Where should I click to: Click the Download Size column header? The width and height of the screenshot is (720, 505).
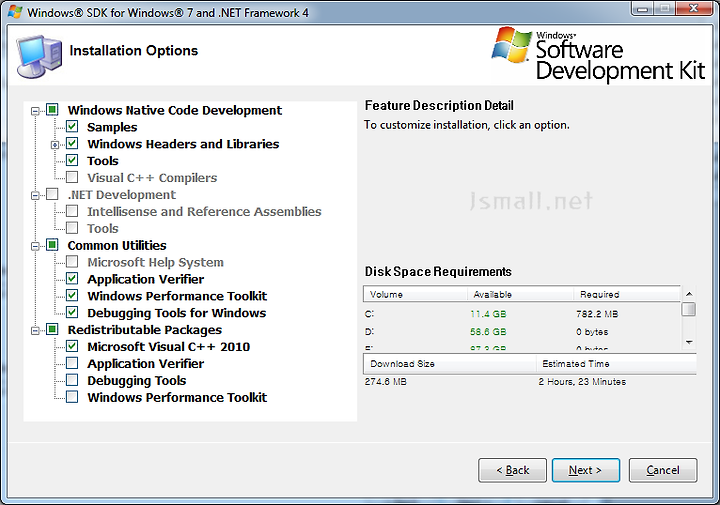pos(450,364)
